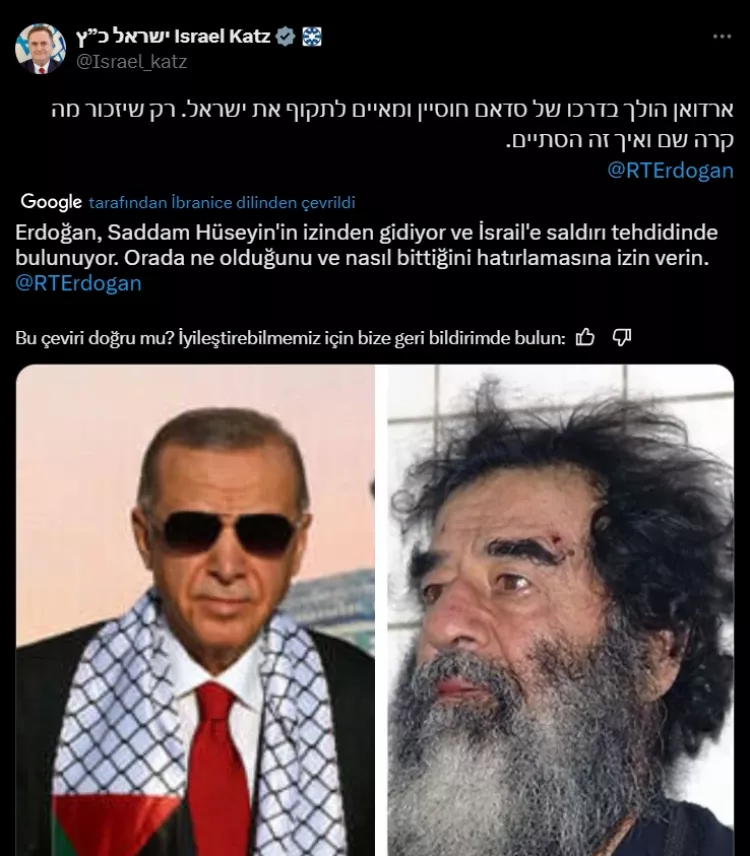
Task: Give a thumbs up to the translation
Action: [585, 338]
